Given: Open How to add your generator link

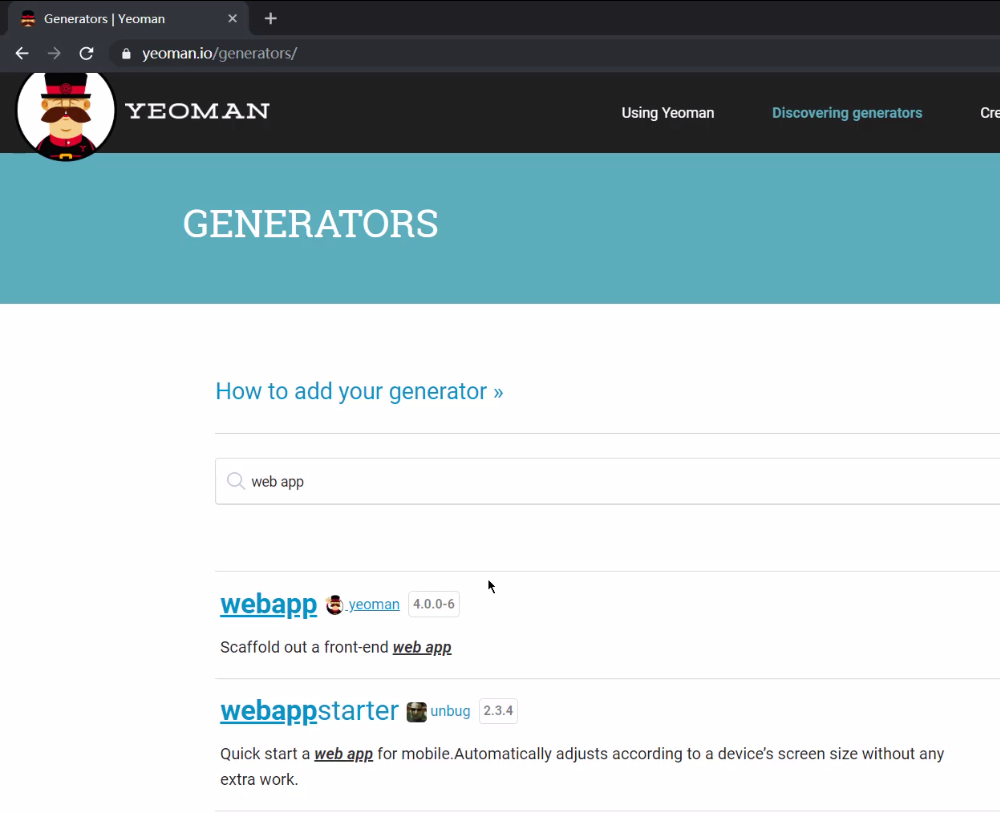Looking at the screenshot, I should [x=359, y=391].
